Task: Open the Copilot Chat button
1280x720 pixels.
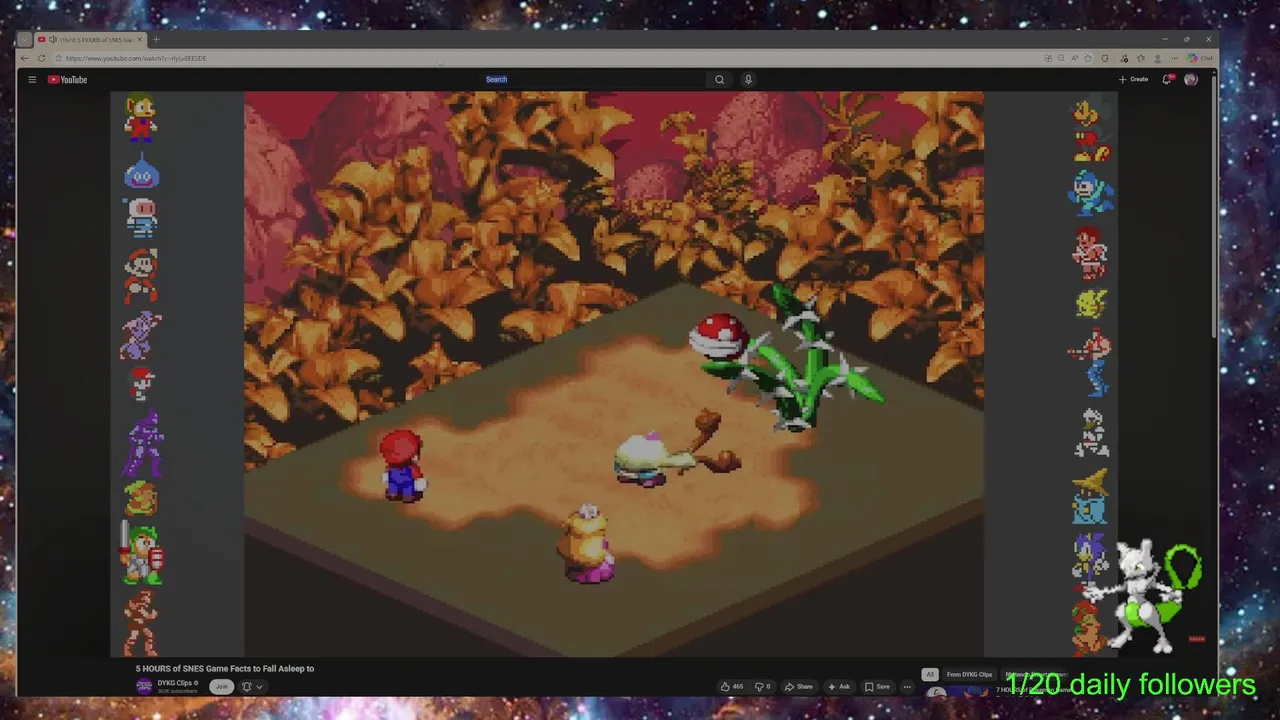Action: coord(1200,58)
